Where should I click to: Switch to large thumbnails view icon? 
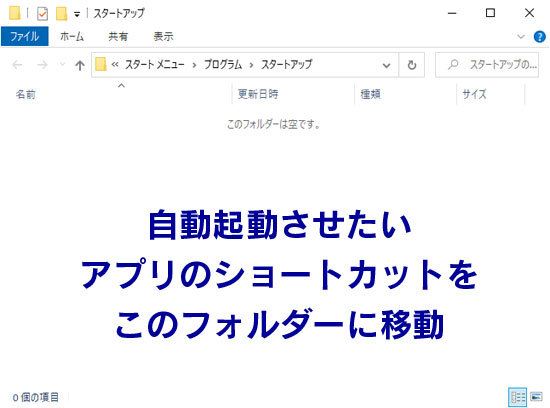[536, 397]
